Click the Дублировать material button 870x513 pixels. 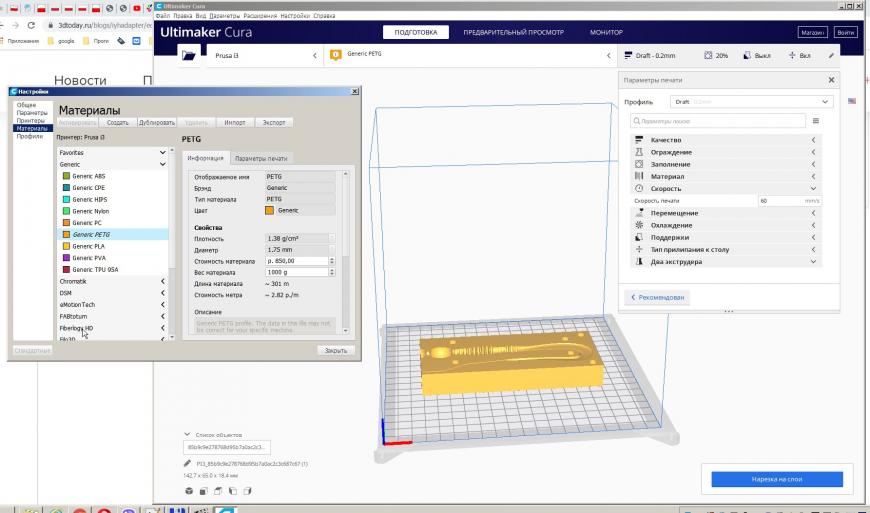click(156, 123)
